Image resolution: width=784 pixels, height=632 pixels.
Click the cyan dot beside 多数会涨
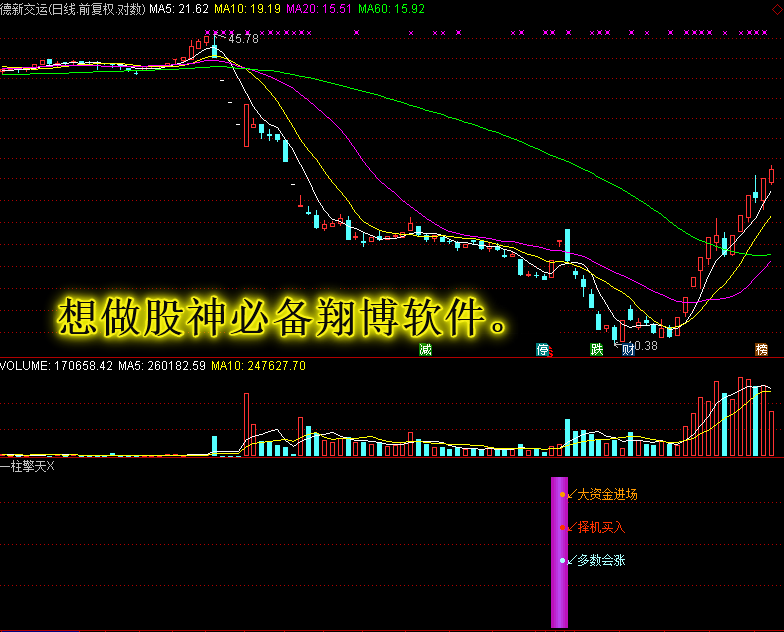point(562,560)
